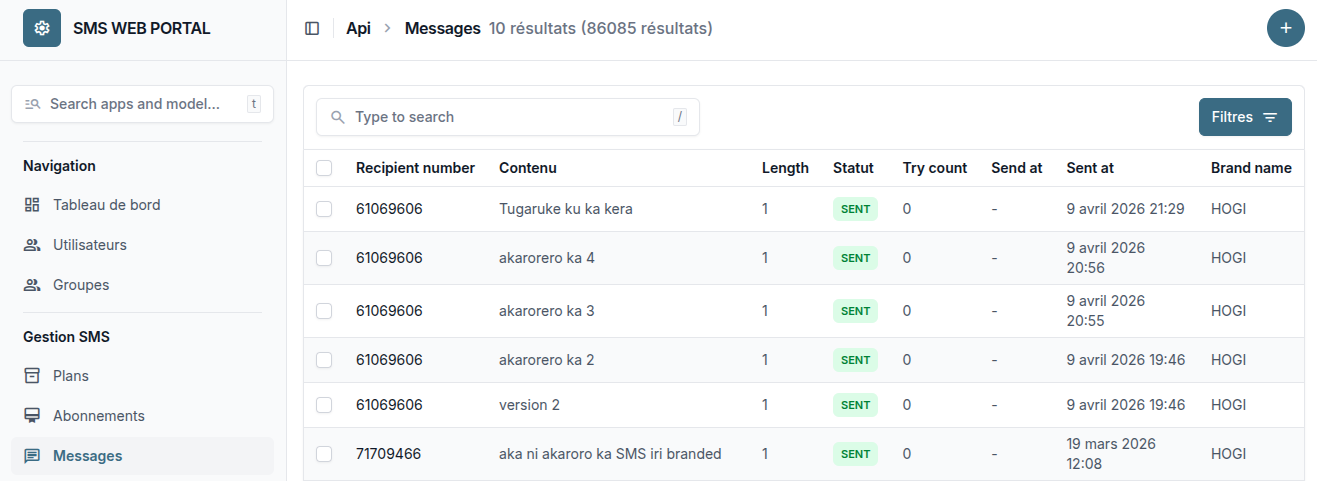Click message text akarorero ka 2
Screen dimensions: 1317x481
coord(546,360)
